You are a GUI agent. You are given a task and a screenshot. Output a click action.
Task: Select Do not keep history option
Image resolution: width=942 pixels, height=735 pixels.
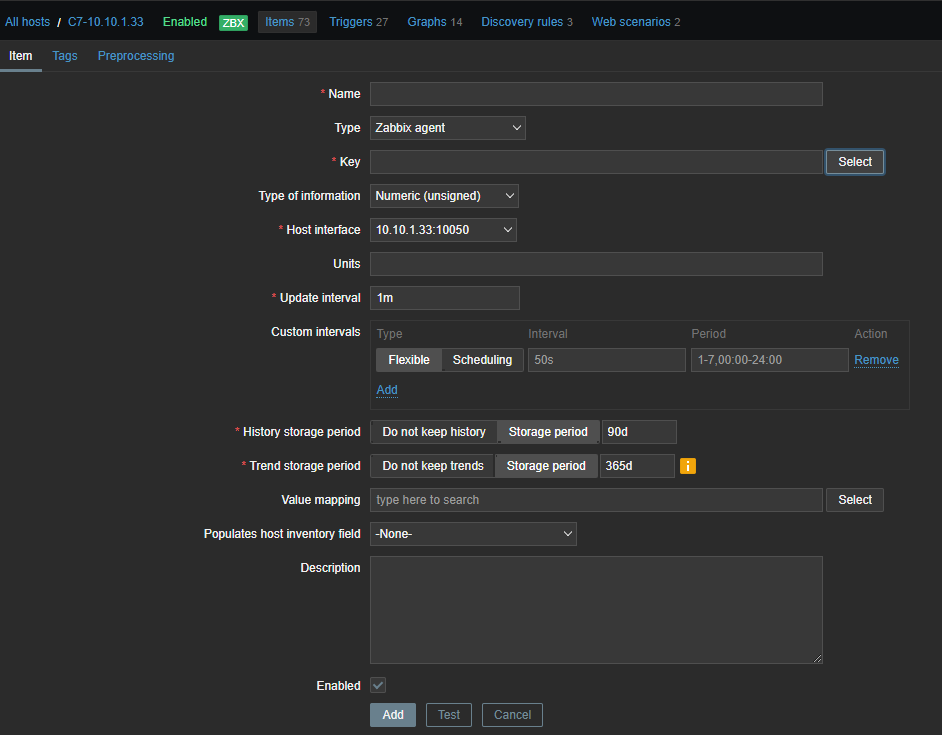[x=434, y=432]
